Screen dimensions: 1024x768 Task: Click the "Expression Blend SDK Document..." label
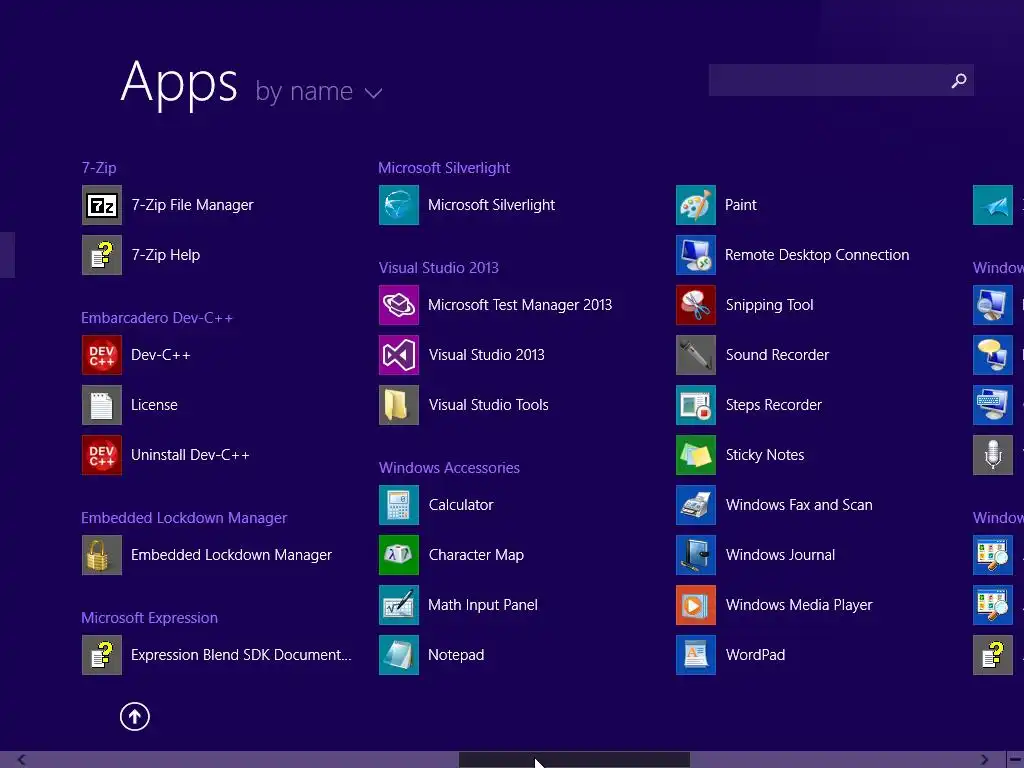(x=241, y=654)
